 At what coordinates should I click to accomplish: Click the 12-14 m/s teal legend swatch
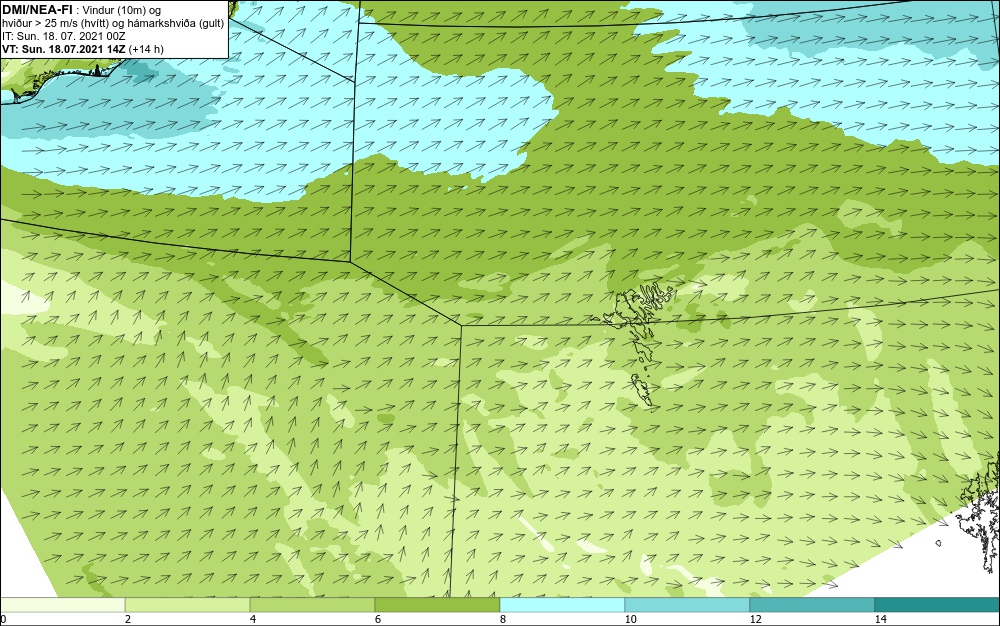812,605
